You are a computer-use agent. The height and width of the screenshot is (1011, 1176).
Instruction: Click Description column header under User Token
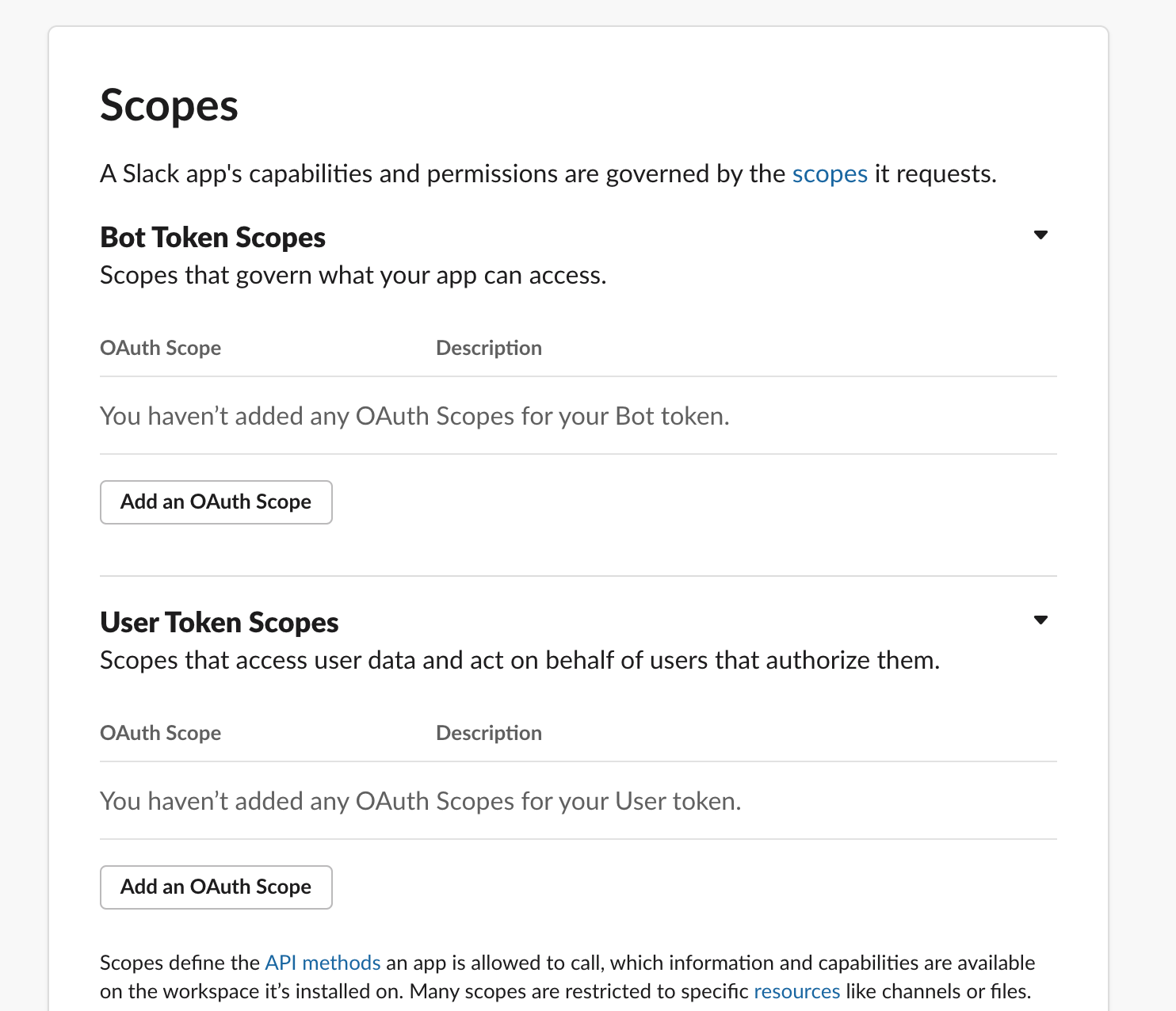pyautogui.click(x=488, y=734)
